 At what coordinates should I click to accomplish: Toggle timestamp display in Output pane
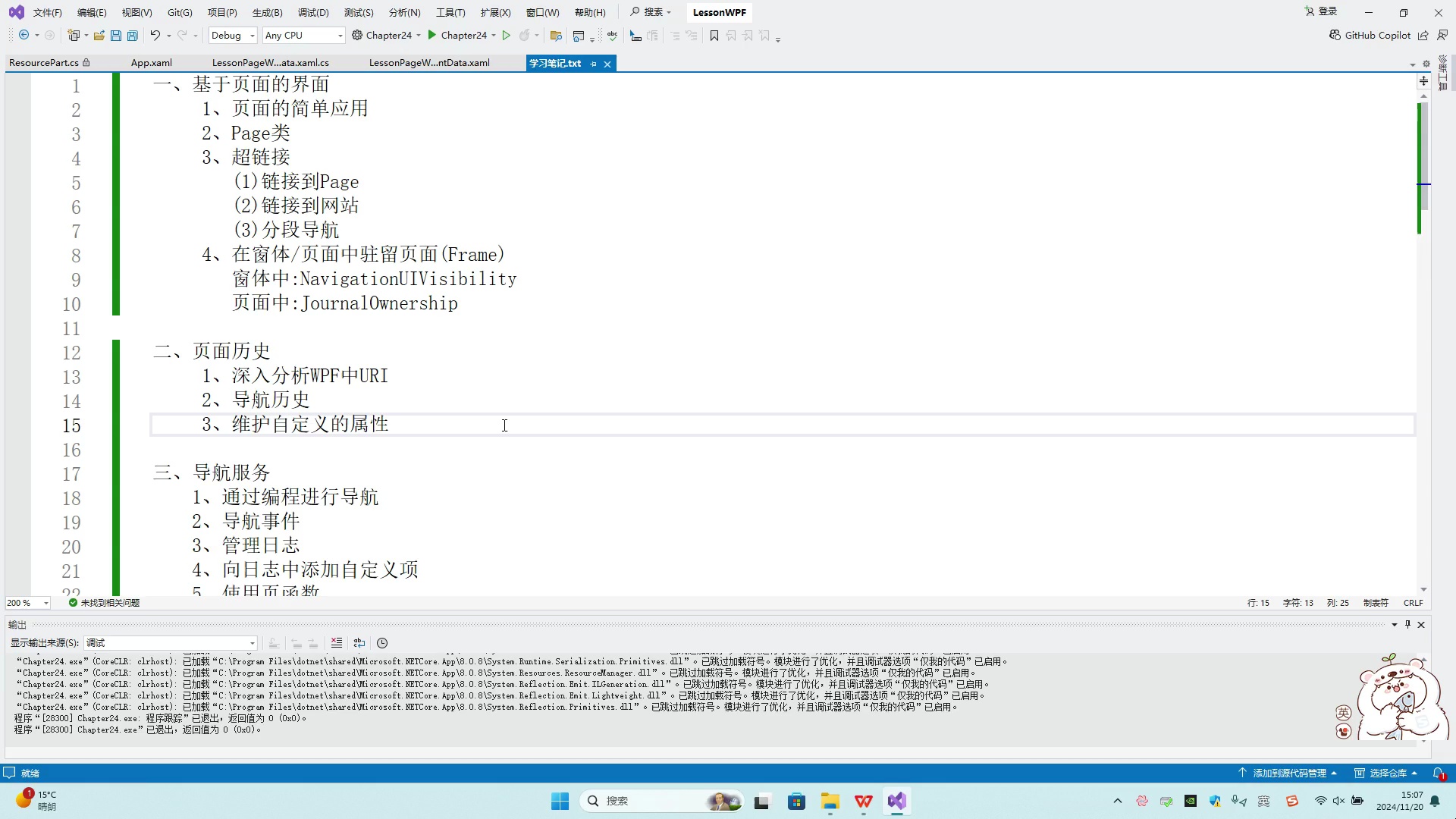[381, 642]
